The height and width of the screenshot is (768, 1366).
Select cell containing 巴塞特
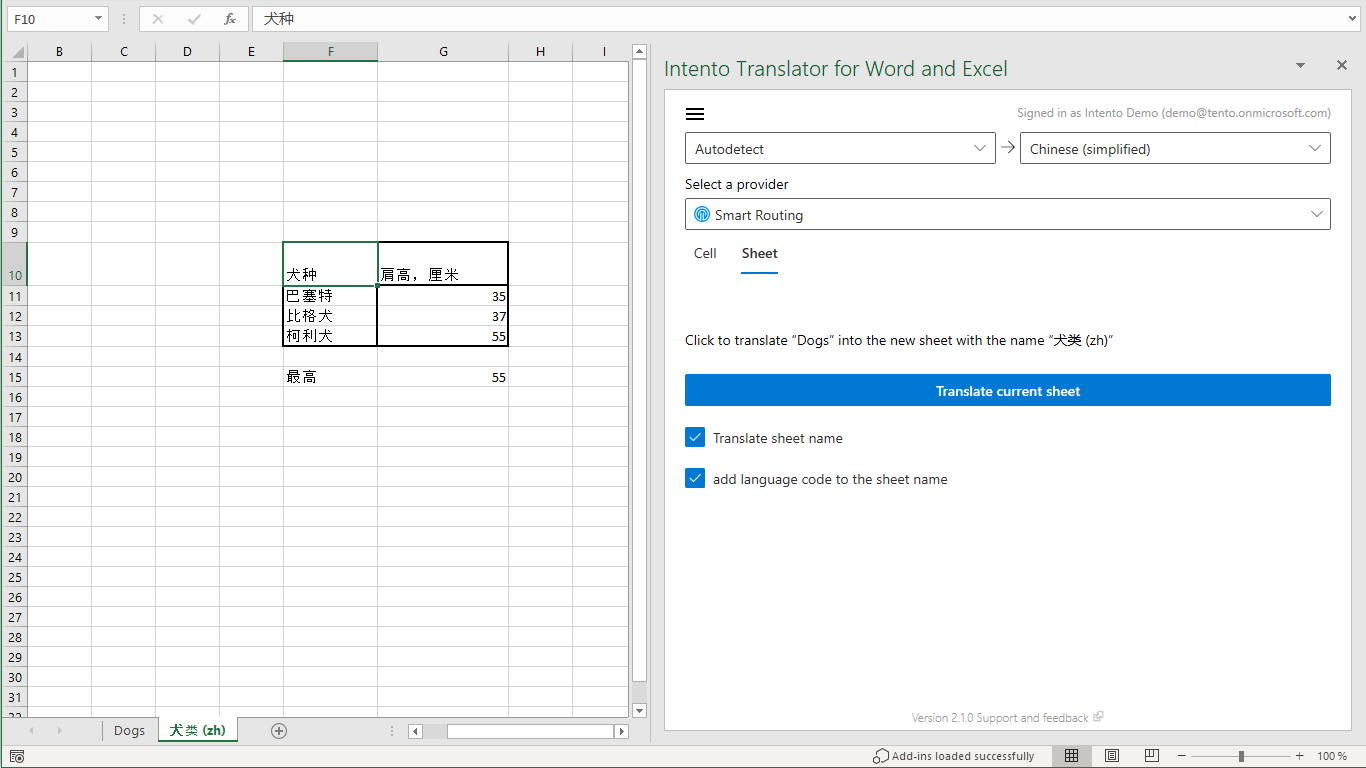tap(330, 296)
